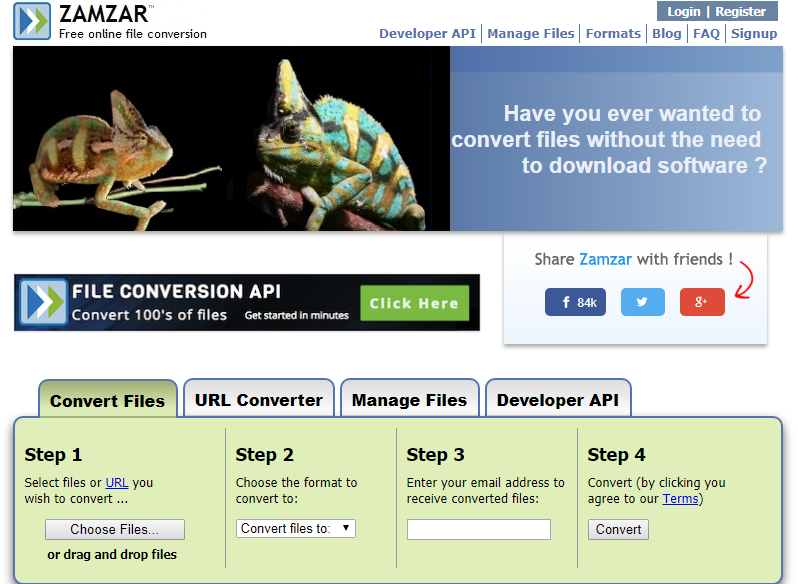
Task: Click 'Convert 100's of files' banner text
Action: [x=149, y=315]
